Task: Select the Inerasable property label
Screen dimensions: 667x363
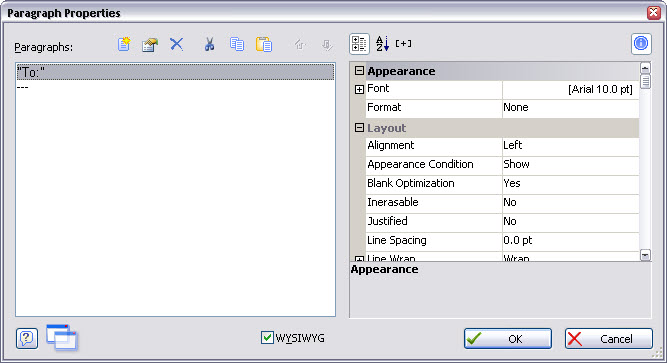Action: pyautogui.click(x=393, y=202)
